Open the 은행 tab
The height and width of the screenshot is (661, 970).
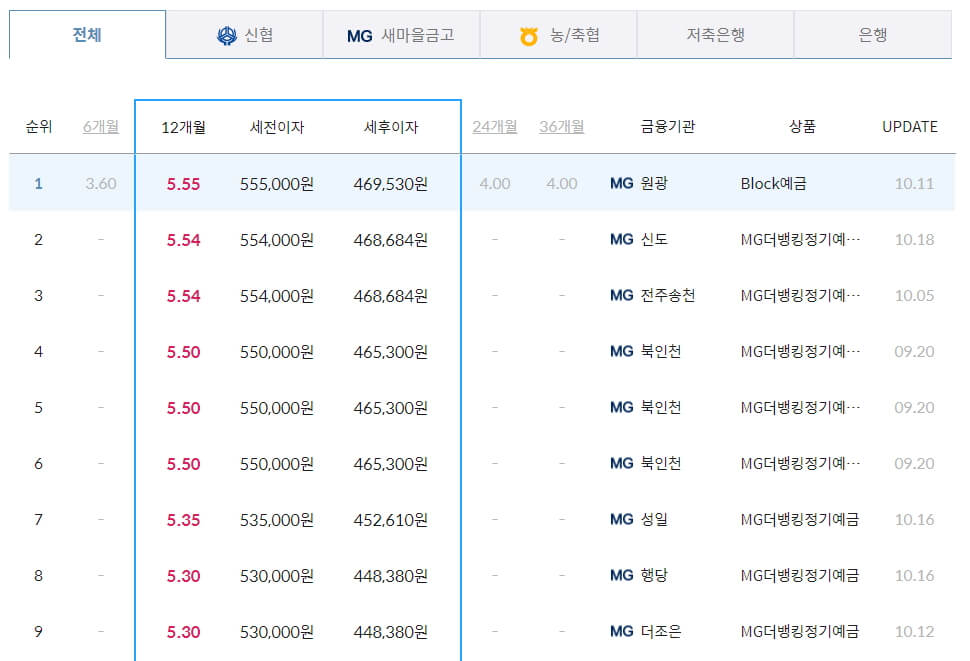point(875,32)
